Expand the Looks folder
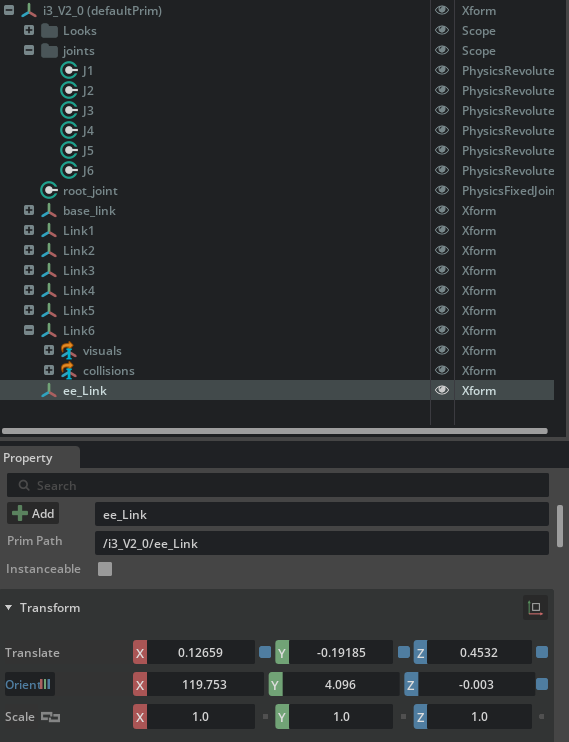Image resolution: width=569 pixels, height=742 pixels. click(x=29, y=30)
